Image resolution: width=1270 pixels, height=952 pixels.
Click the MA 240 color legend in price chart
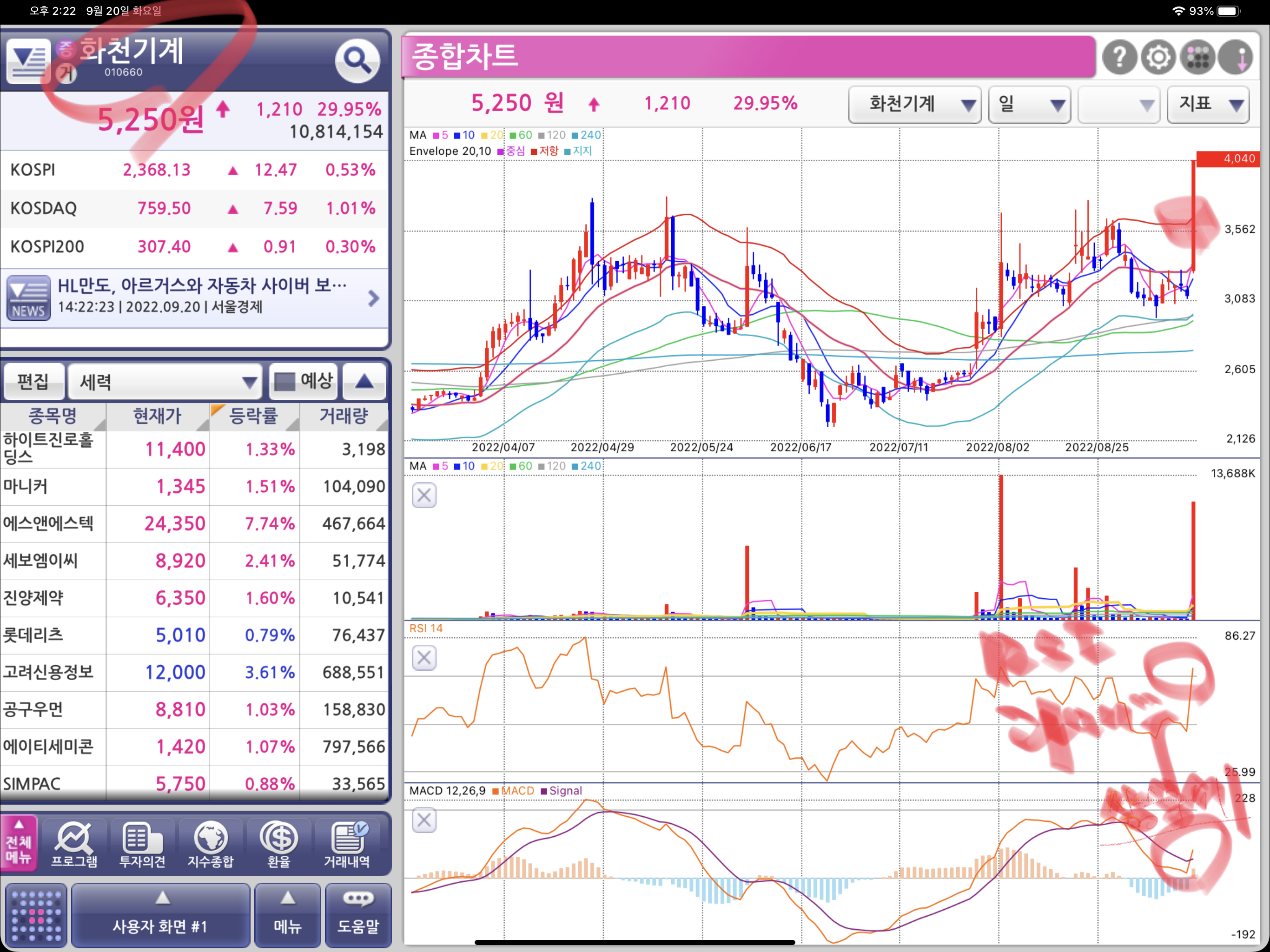click(x=586, y=135)
